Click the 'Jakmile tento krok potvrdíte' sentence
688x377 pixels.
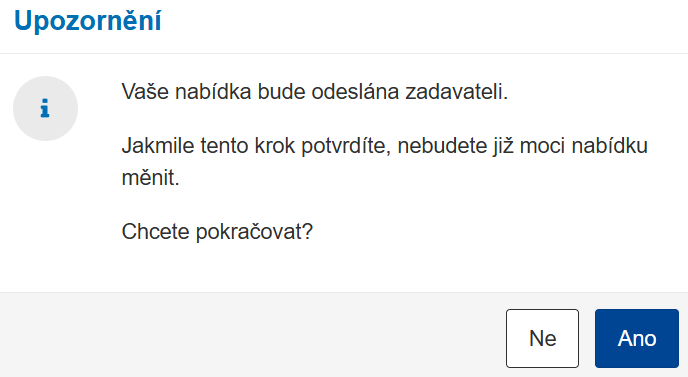click(x=384, y=162)
